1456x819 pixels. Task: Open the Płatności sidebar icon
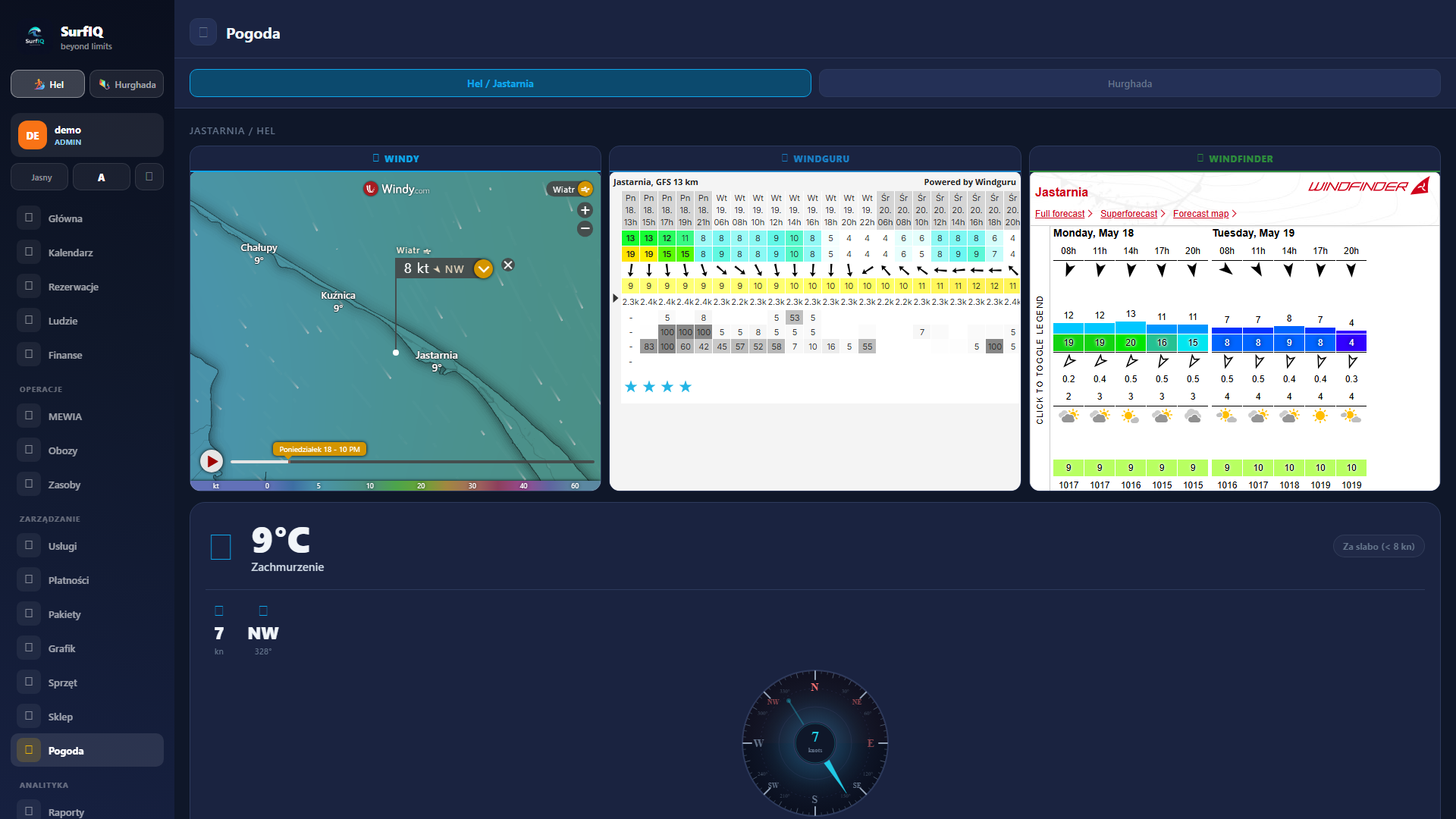pyautogui.click(x=29, y=579)
